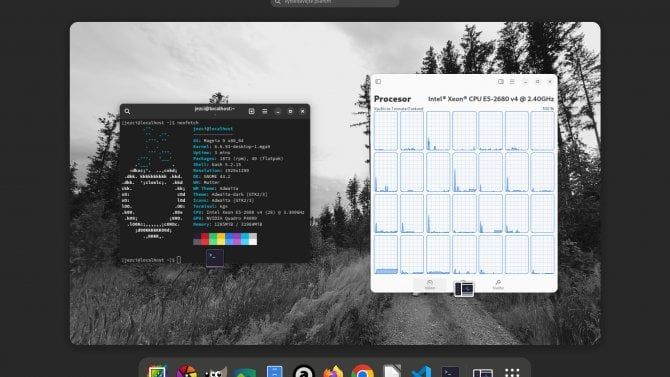Screen dimensions: 670x377
Task: Click the Procesor heading in the monitor window
Action: tap(392, 99)
